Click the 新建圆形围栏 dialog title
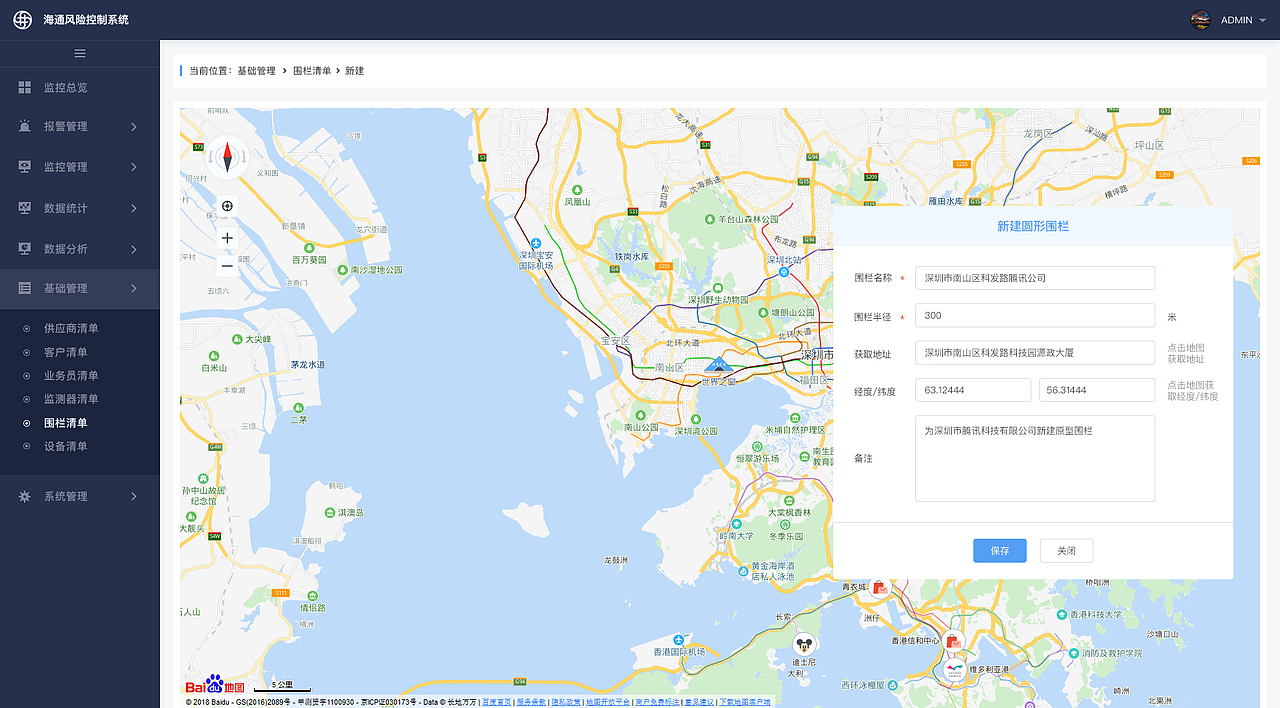Screen dimensions: 1280x708 tap(1033, 227)
